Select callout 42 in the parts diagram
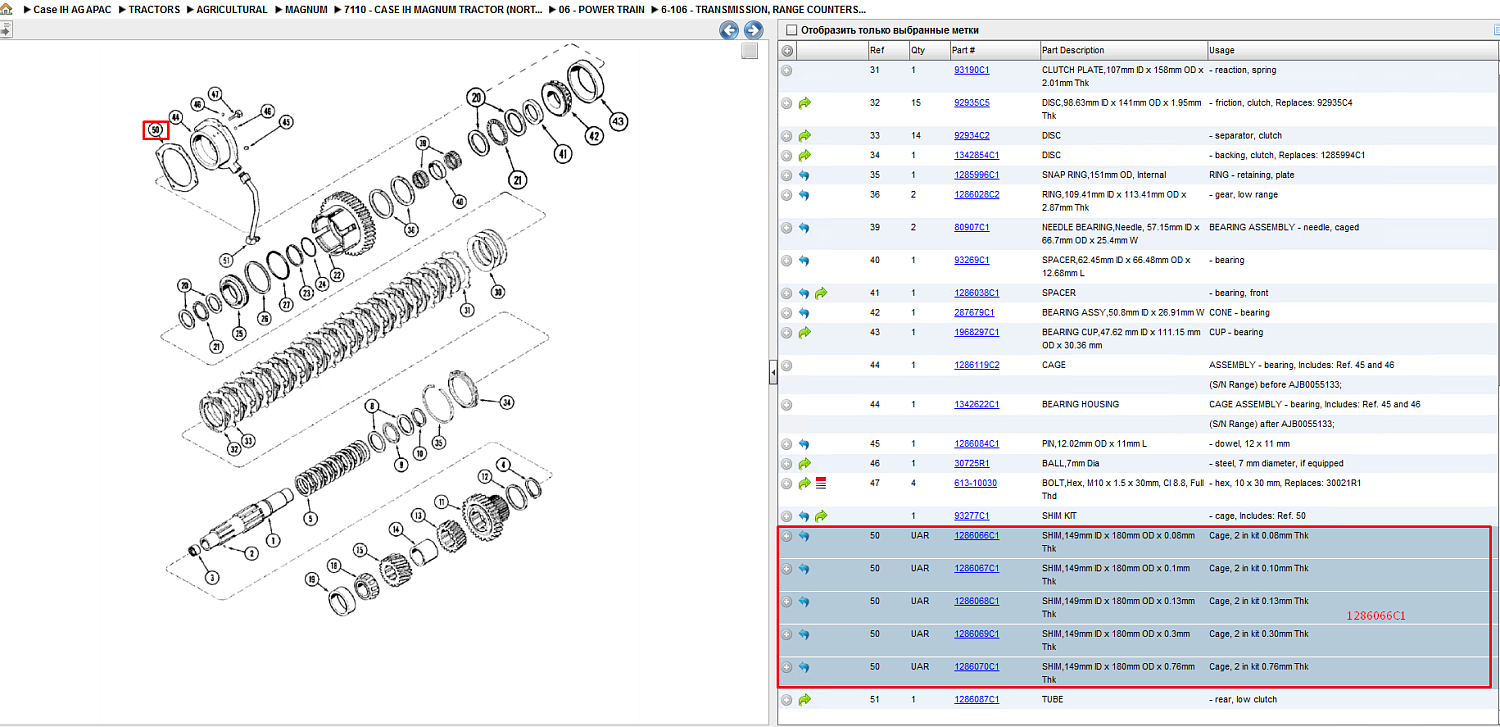The width and height of the screenshot is (1500, 727). (x=595, y=136)
